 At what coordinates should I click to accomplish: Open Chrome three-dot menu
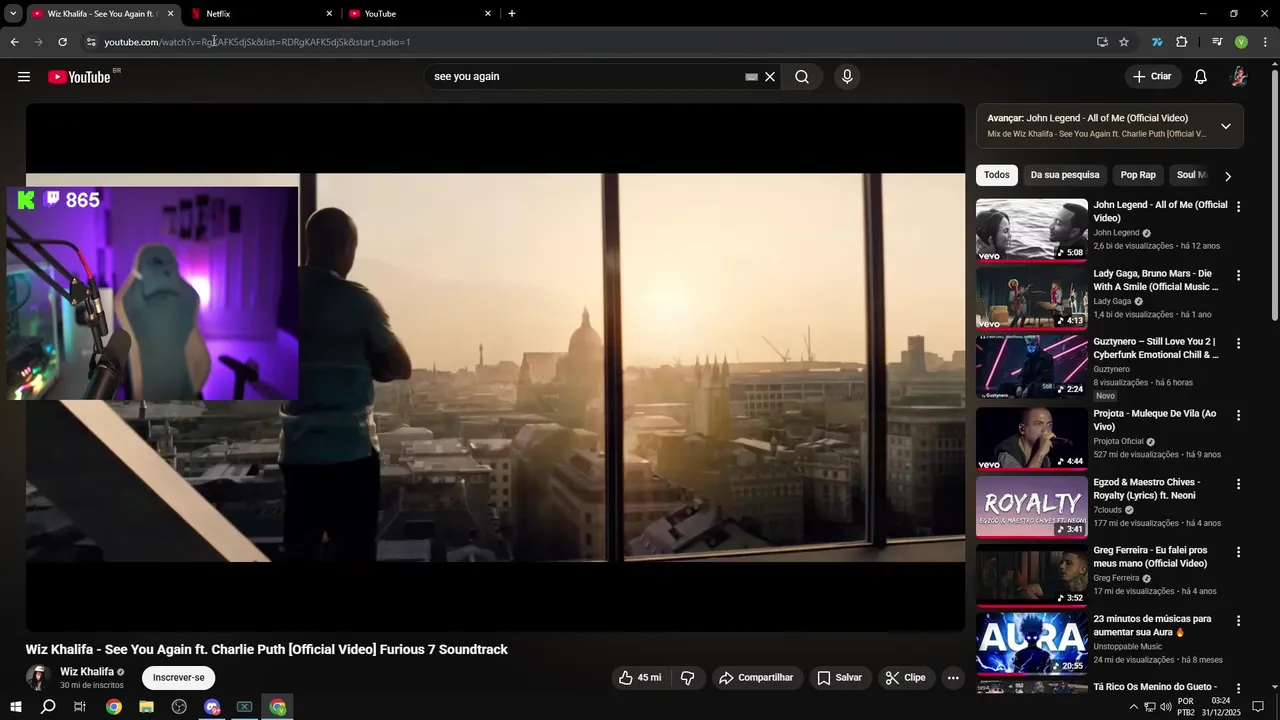(x=1266, y=42)
